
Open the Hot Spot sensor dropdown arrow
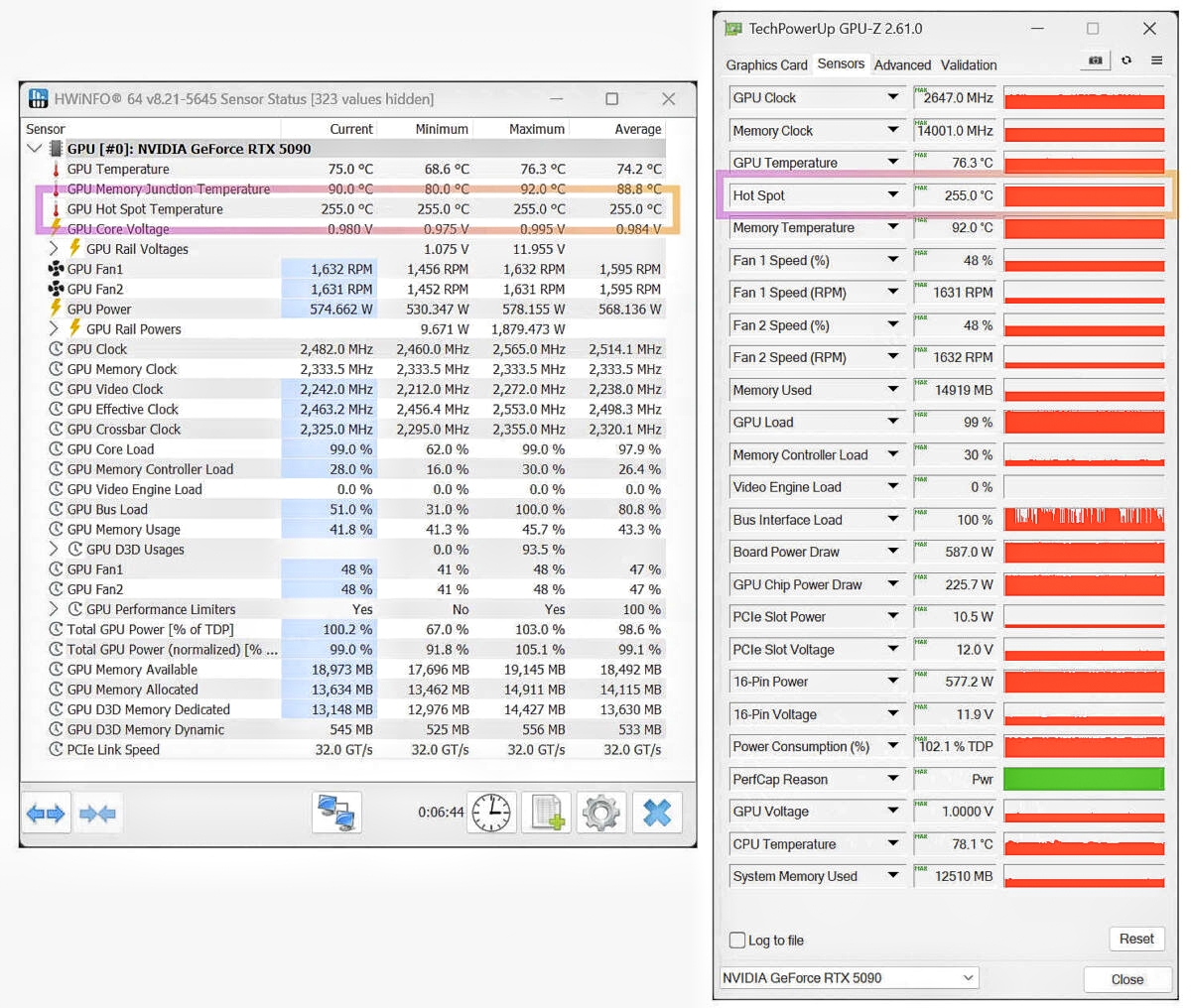coord(892,195)
